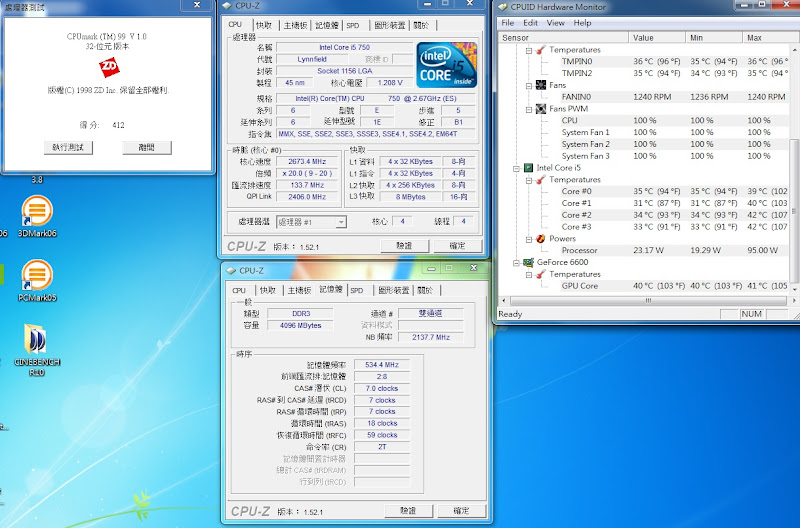
Task: Switch to the 主機板 tab in upper CPU-Z
Action: (x=295, y=25)
